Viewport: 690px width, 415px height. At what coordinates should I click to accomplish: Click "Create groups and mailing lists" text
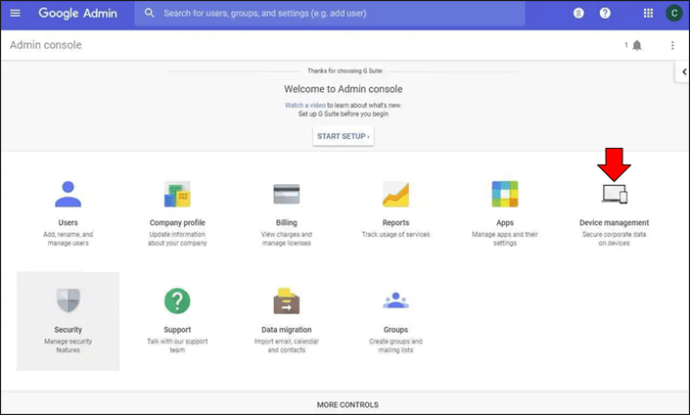[396, 345]
